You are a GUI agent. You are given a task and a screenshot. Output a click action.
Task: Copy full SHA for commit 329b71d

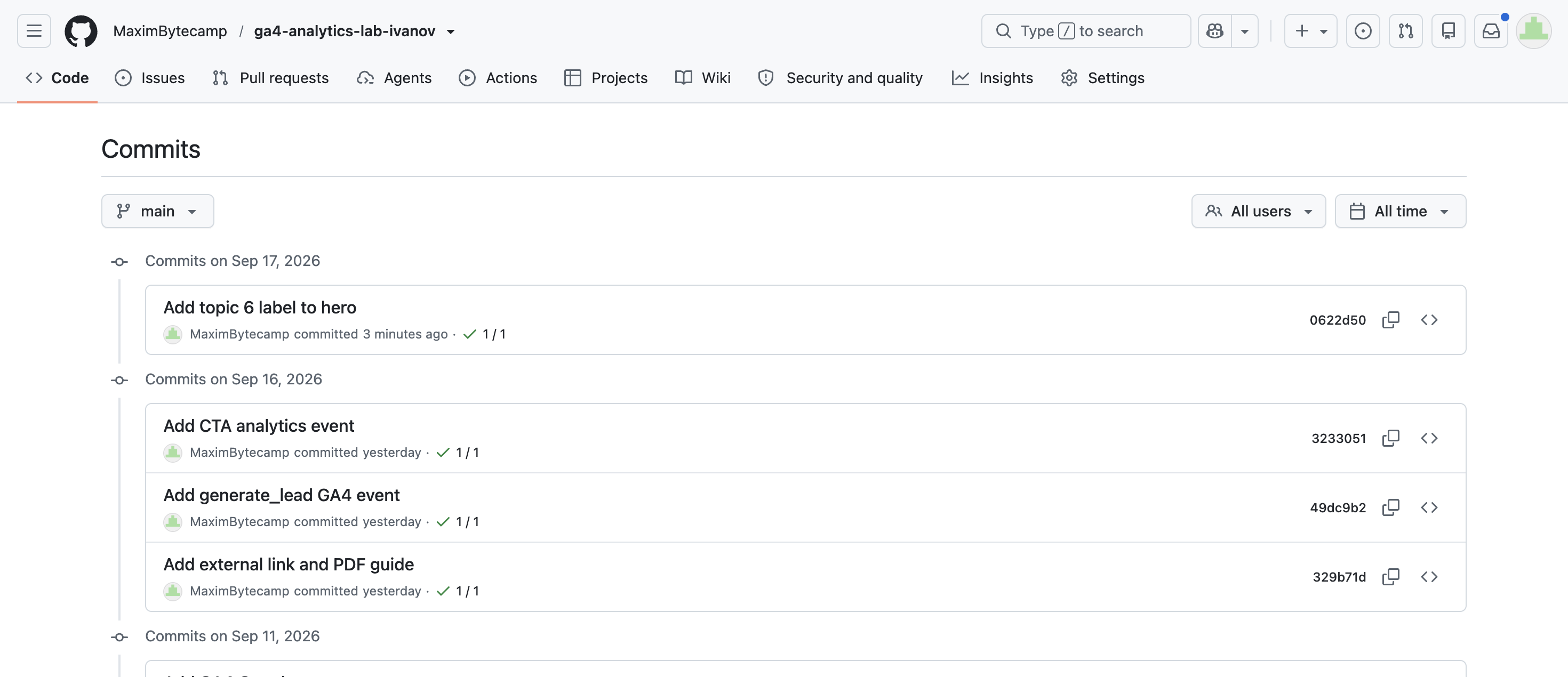tap(1391, 577)
